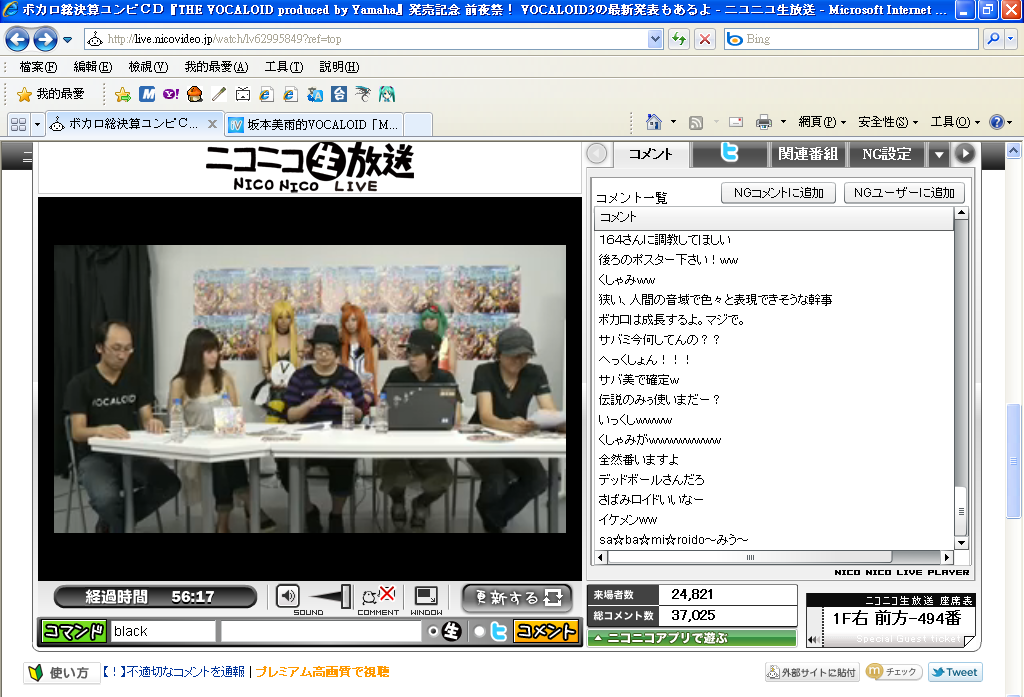
Task: Click the Read Mail icon
Action: (x=736, y=122)
